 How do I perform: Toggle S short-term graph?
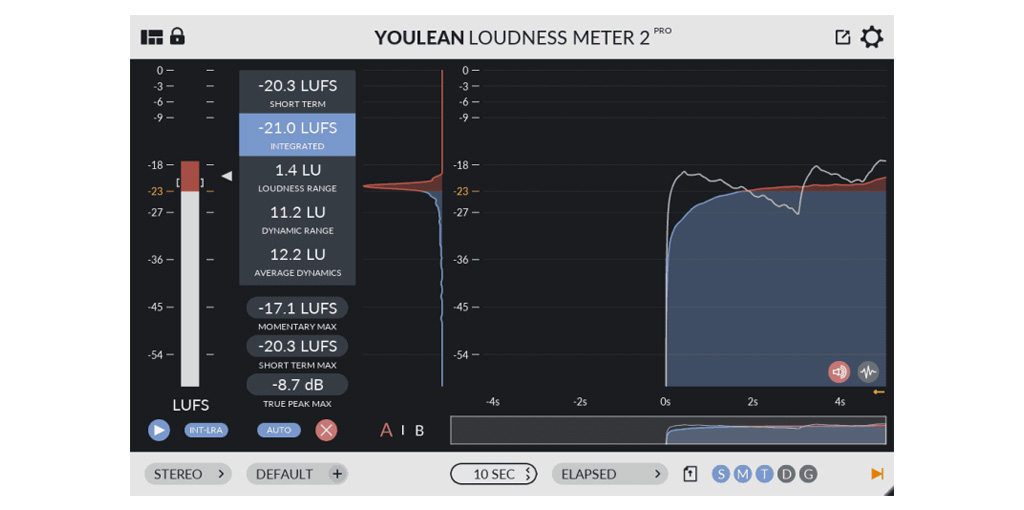(721, 474)
